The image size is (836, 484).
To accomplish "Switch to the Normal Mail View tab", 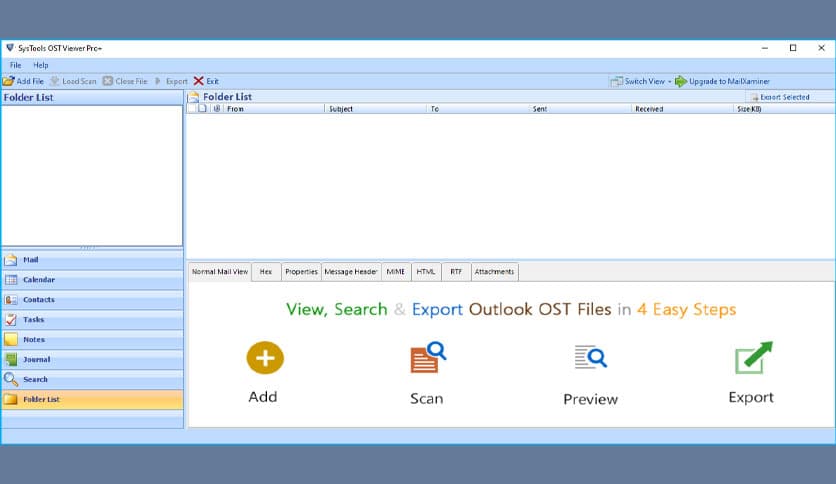I will [220, 272].
